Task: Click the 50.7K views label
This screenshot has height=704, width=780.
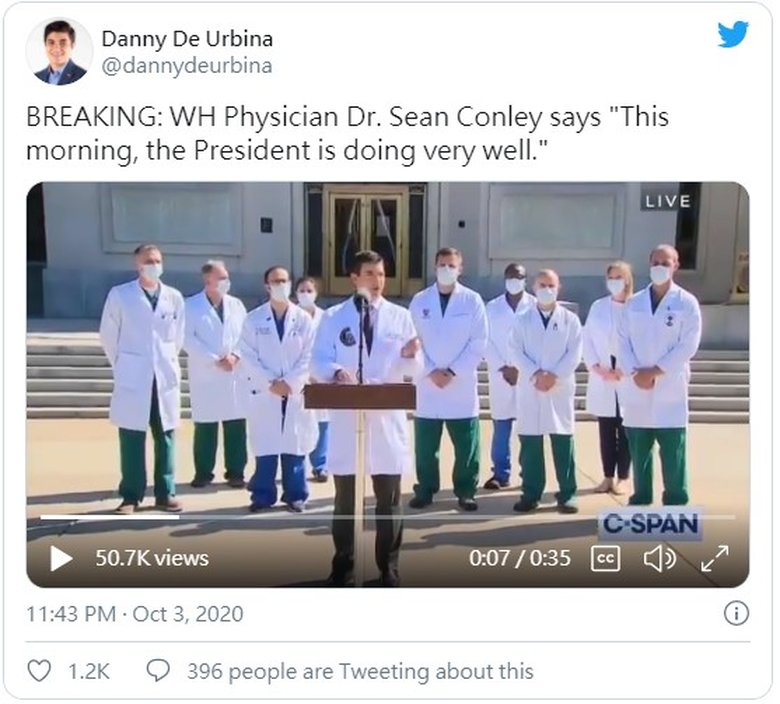Action: (152, 558)
